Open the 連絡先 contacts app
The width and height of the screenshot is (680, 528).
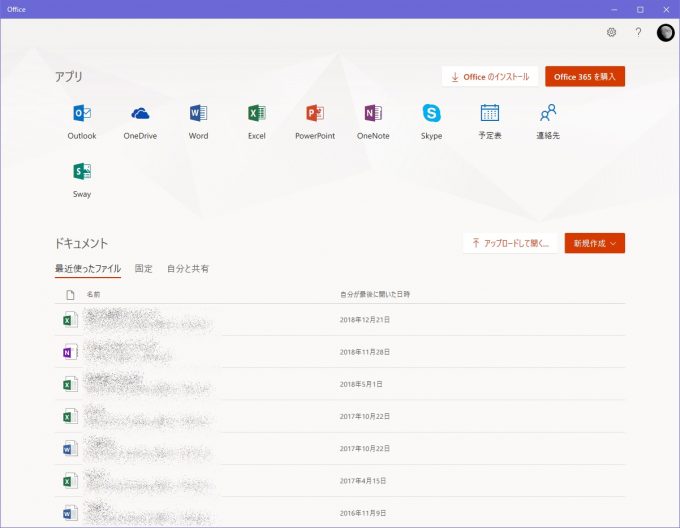548,113
